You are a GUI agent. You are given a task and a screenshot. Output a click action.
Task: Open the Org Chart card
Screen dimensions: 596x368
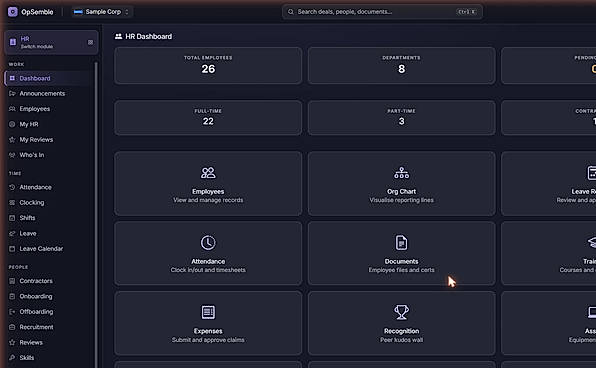[401, 184]
